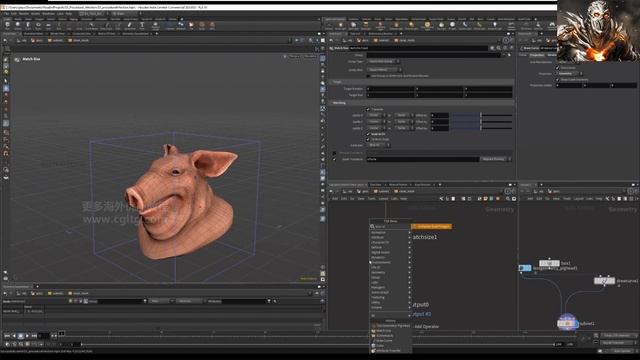Select the Grid shelf tool
The height and width of the screenshot is (360, 640).
[x=48, y=26]
